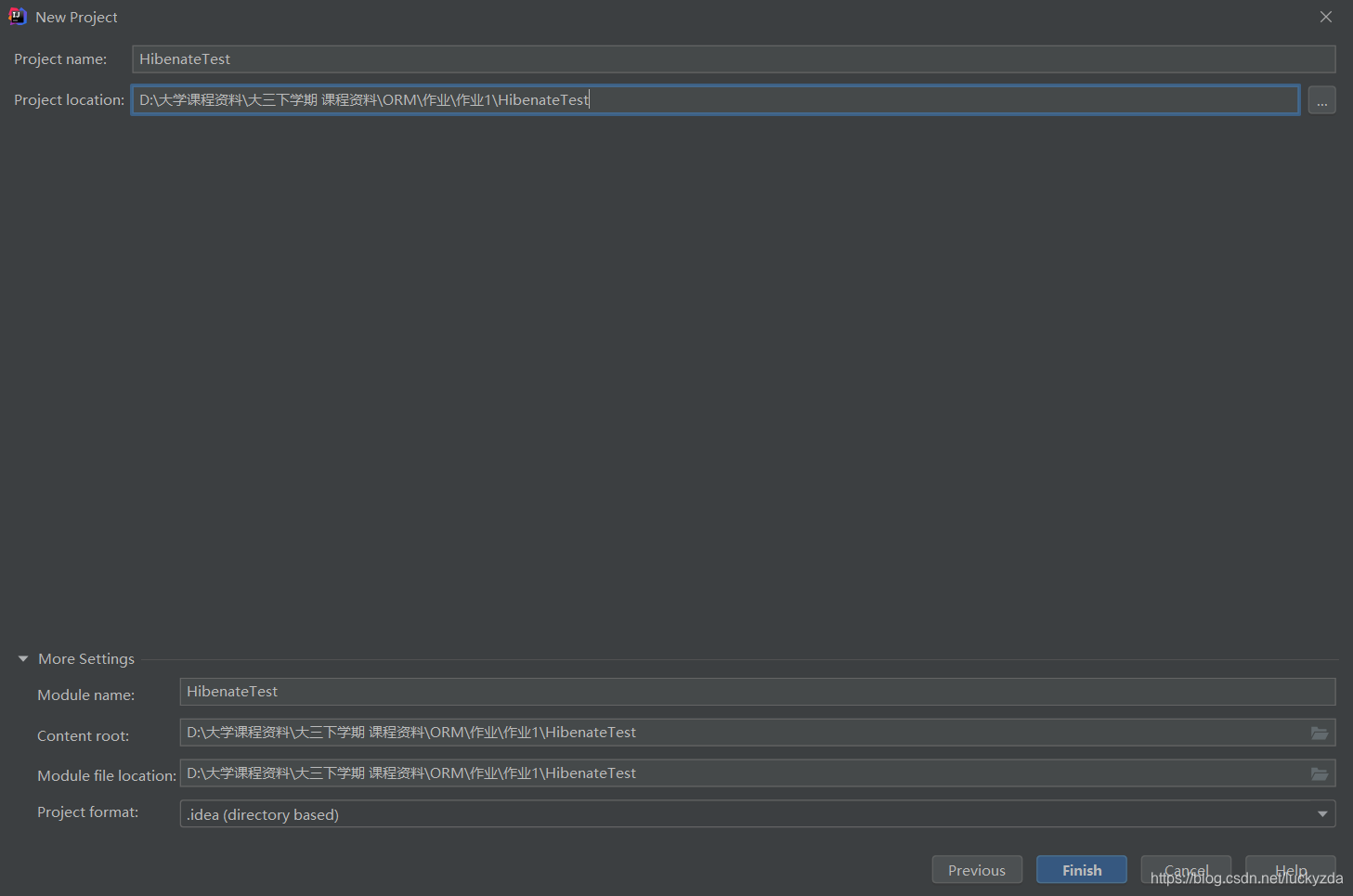This screenshot has width=1353, height=896.
Task: Click the Module file location label
Action: [x=107, y=776]
